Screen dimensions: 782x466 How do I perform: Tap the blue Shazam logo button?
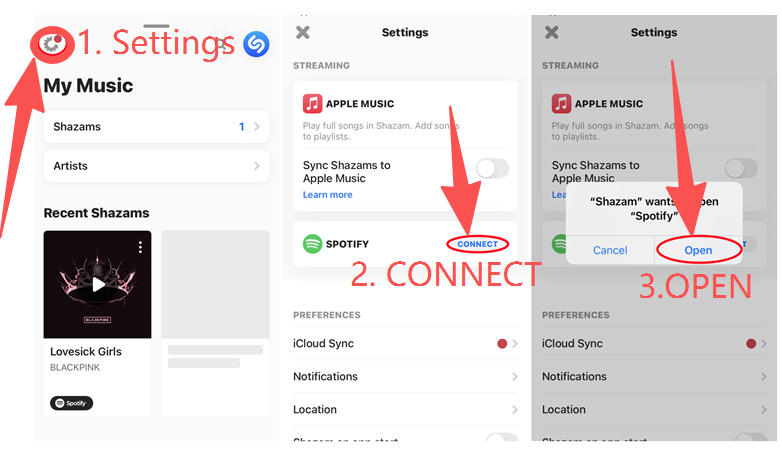256,44
